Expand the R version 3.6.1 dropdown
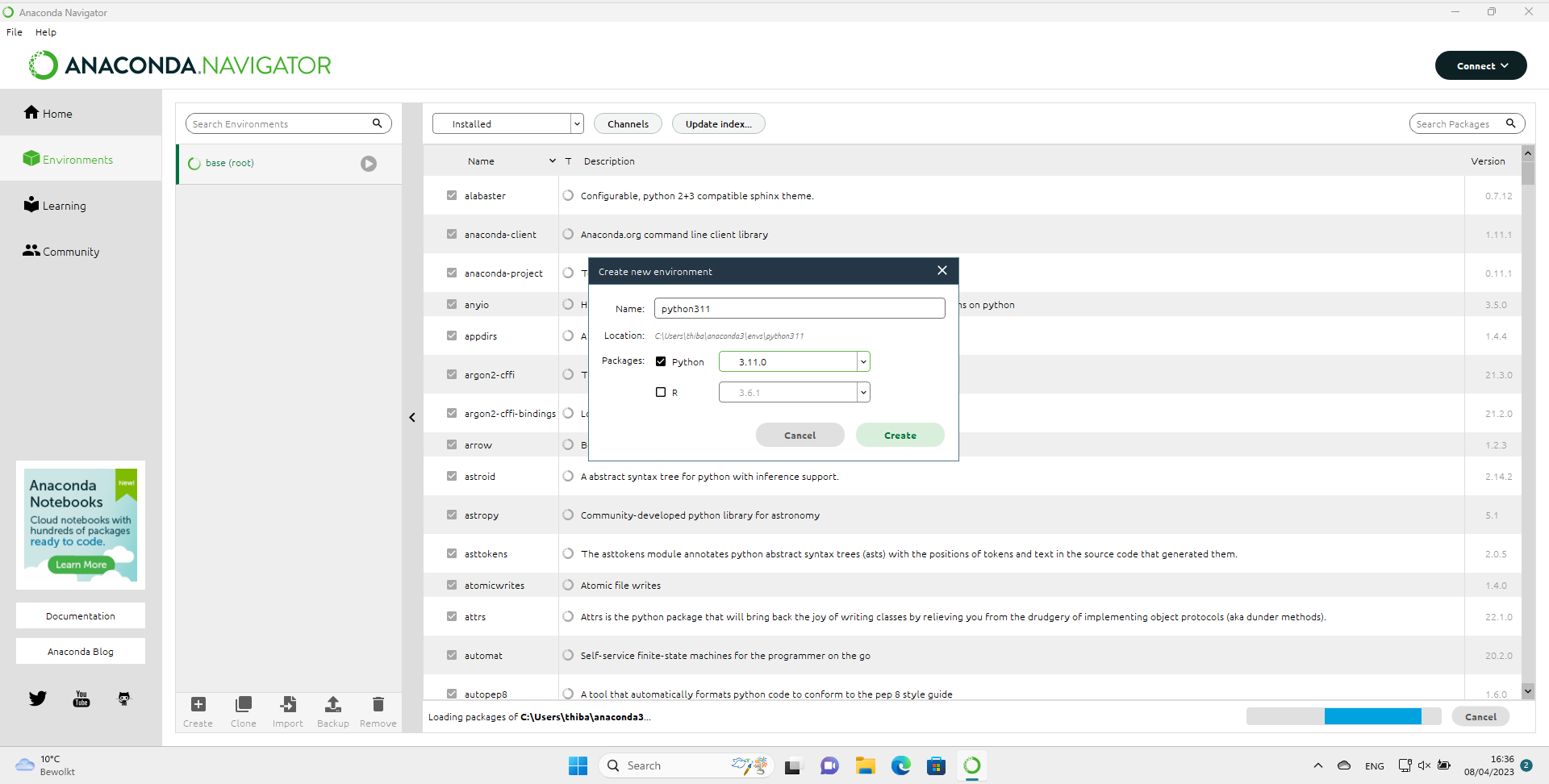The width and height of the screenshot is (1549, 784). 863,392
